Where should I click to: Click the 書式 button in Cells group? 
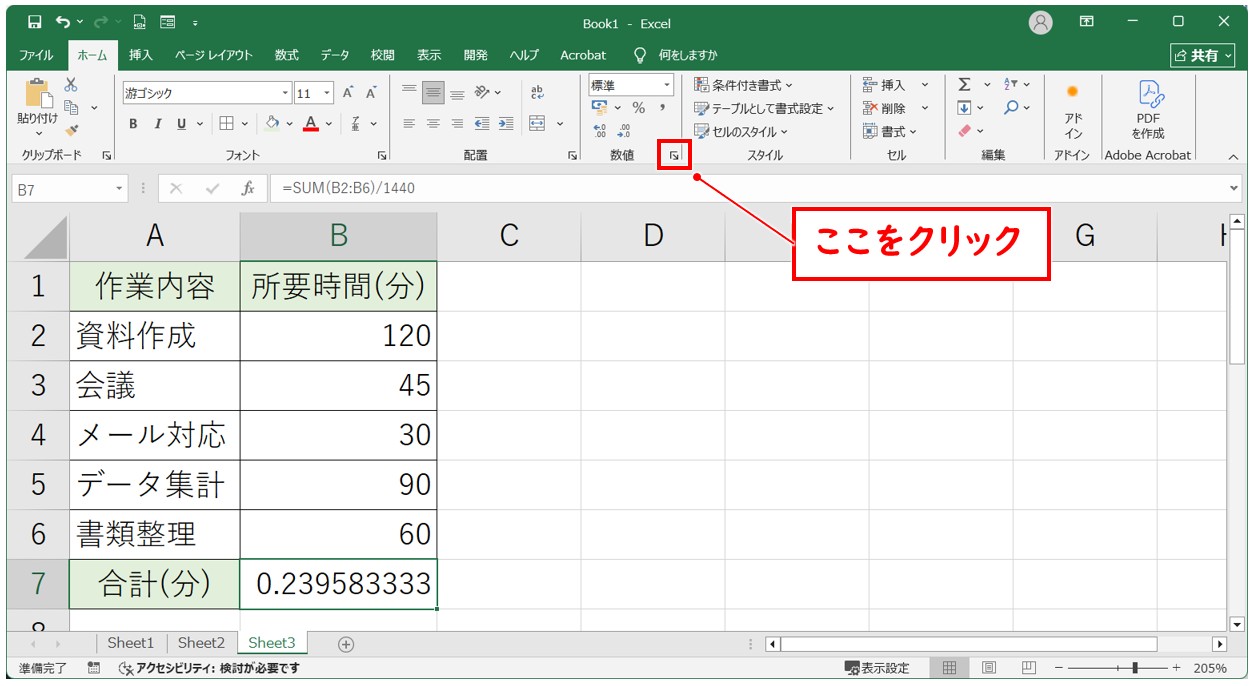tap(890, 131)
